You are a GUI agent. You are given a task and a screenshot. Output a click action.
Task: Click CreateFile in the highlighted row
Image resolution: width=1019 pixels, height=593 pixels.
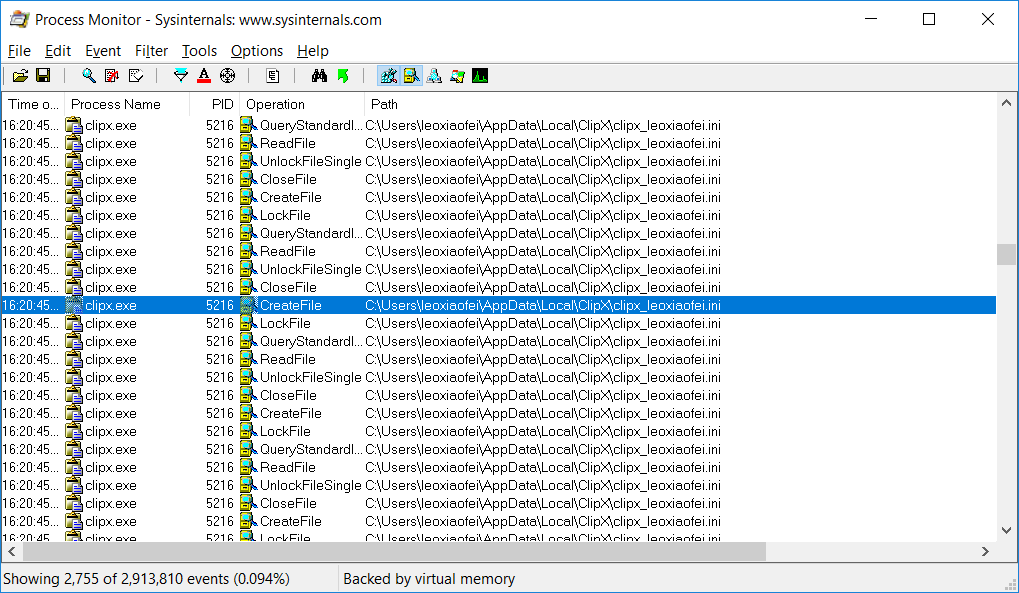tap(290, 306)
